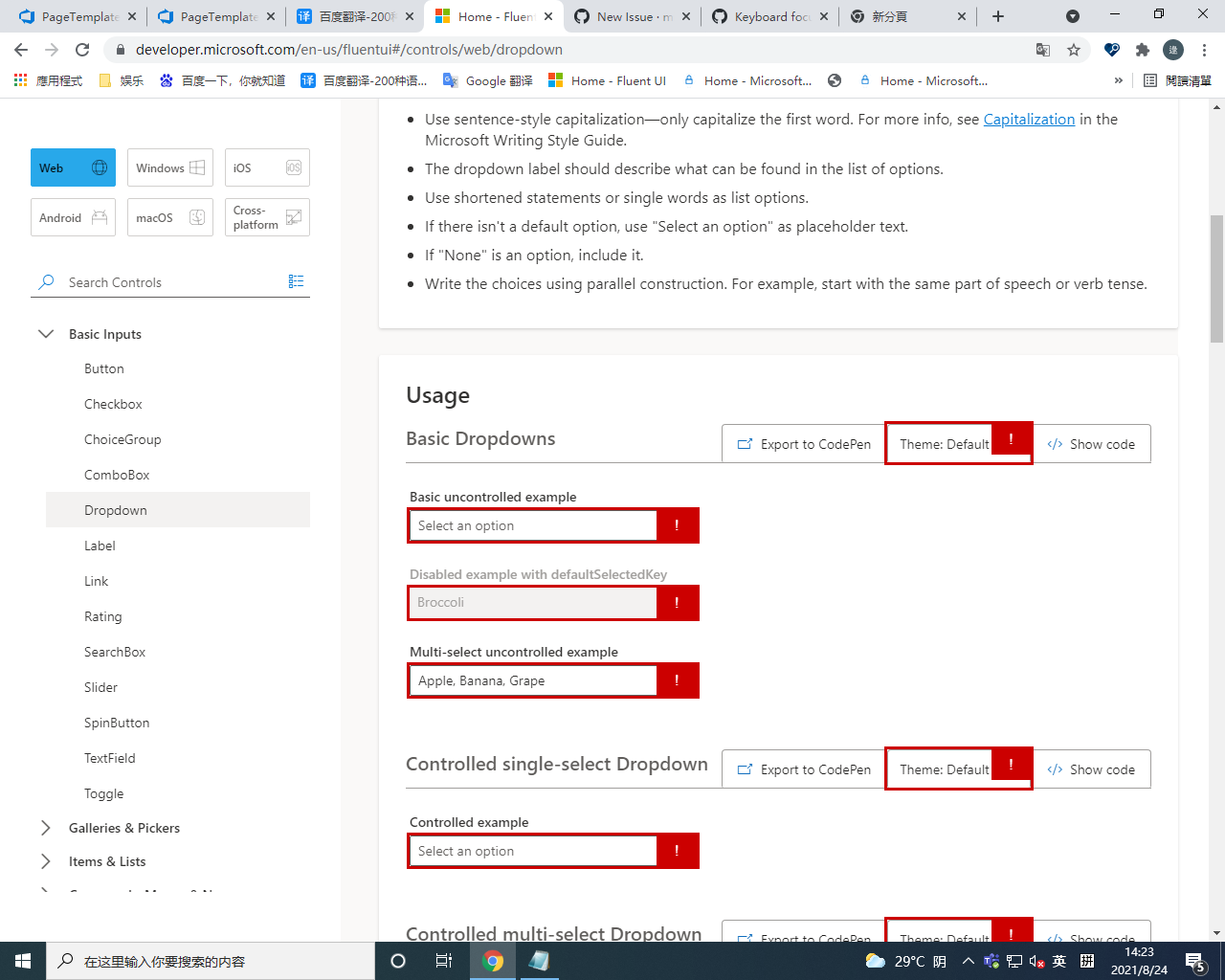1225x980 pixels.
Task: Click the Show code icon for Basic Dropdowns
Action: tap(1056, 443)
